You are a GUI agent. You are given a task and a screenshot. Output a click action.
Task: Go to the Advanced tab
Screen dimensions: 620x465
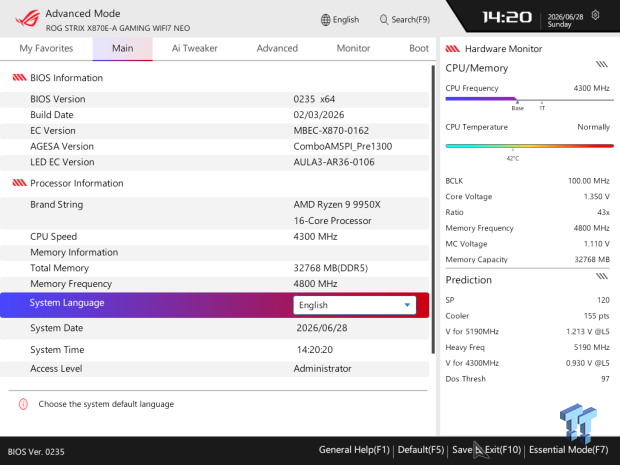(277, 48)
